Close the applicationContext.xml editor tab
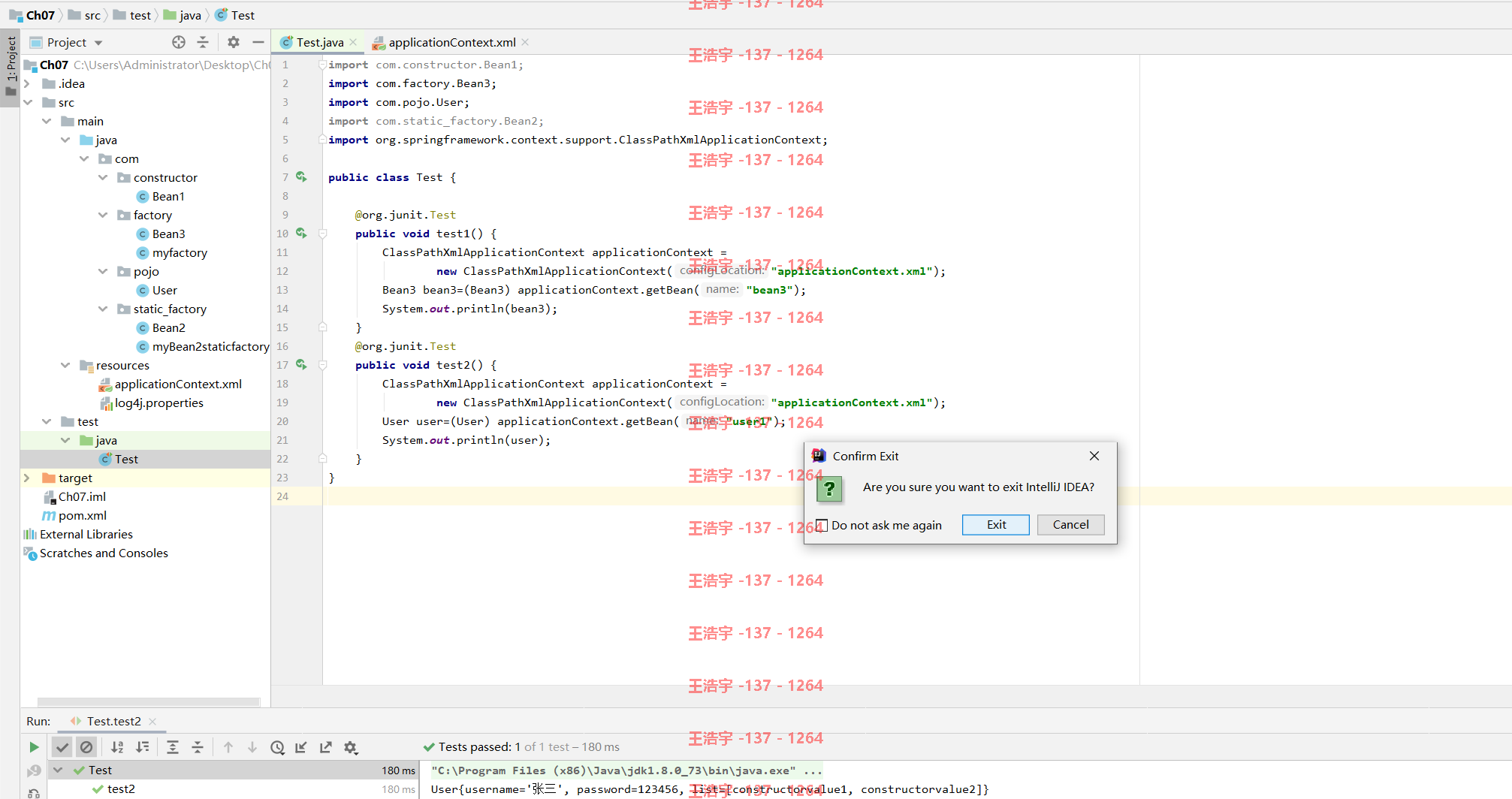 tap(525, 42)
